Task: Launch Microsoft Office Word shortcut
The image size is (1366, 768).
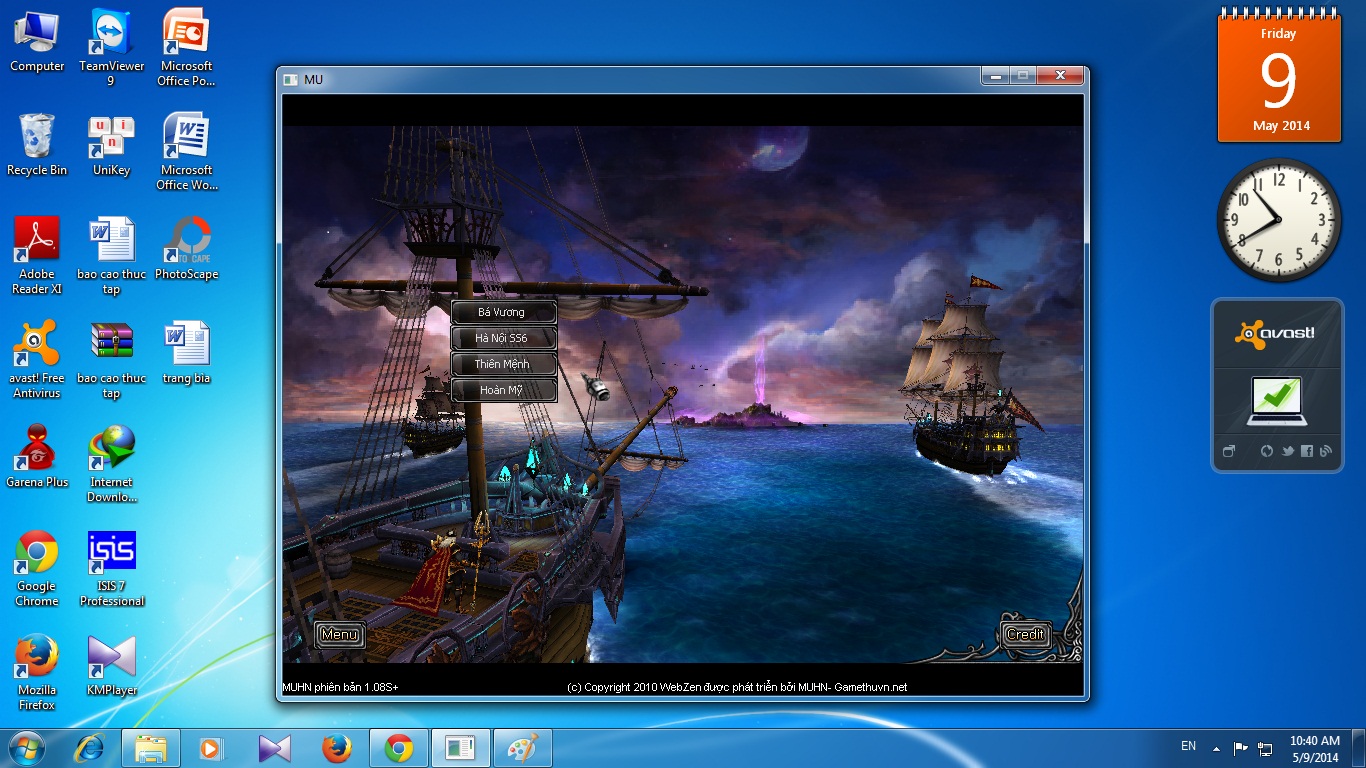Action: coord(186,152)
